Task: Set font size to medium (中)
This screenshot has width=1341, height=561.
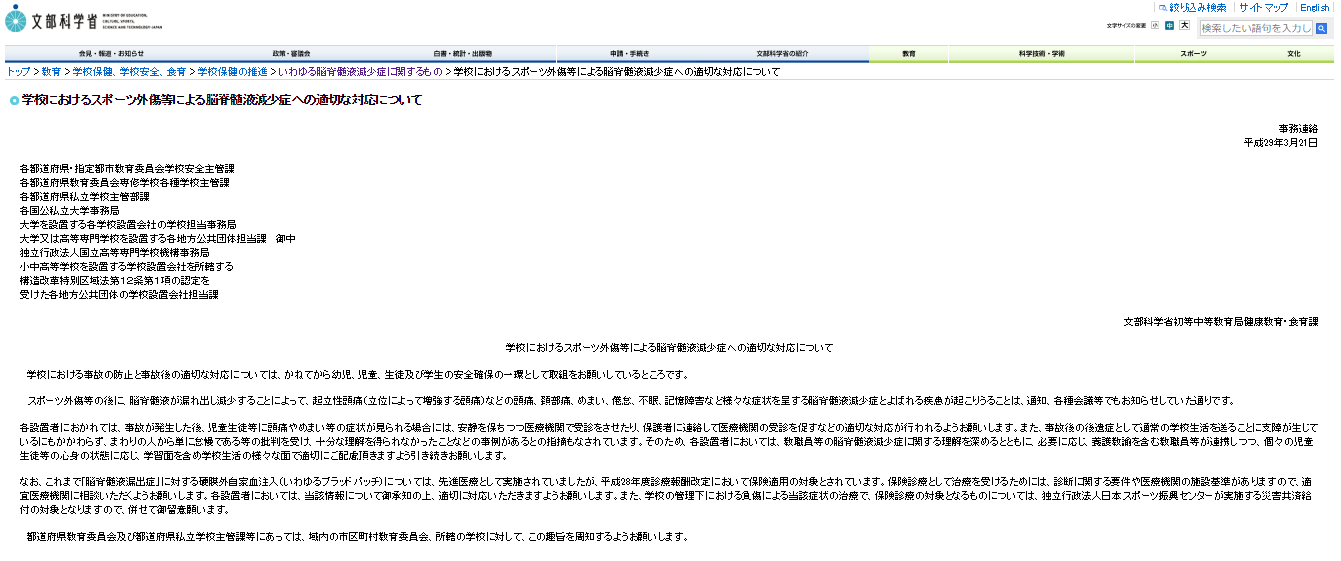Action: tap(1169, 26)
